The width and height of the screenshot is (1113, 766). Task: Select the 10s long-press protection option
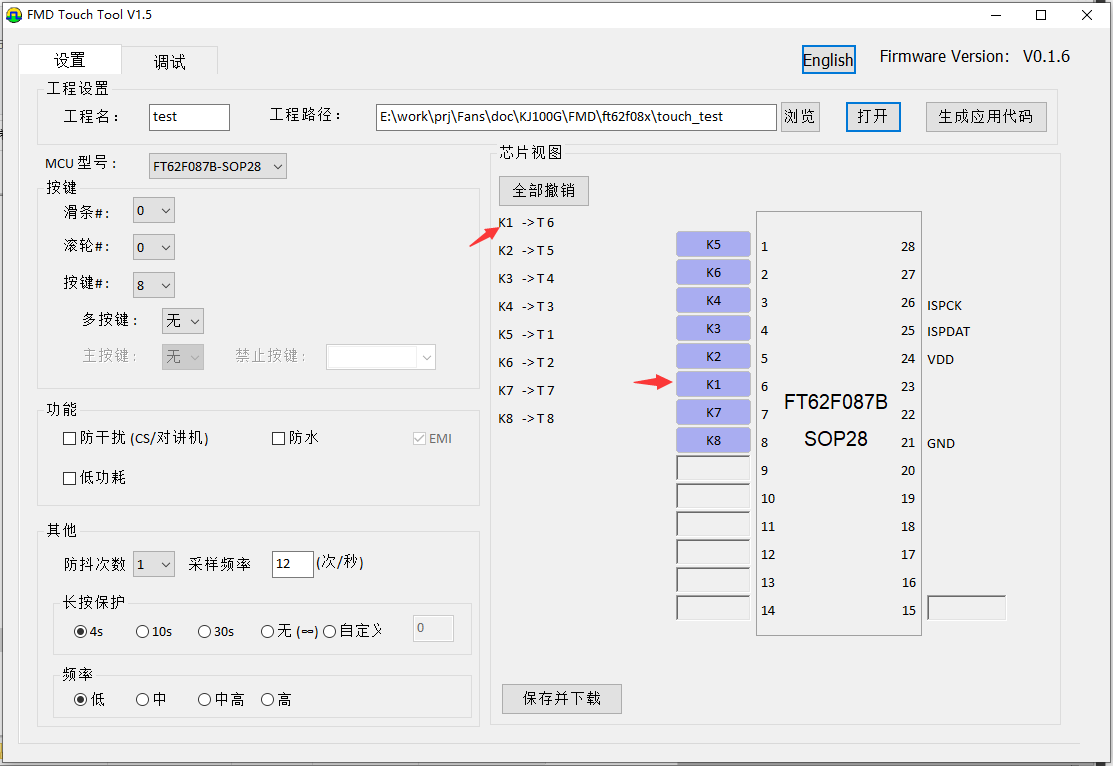point(143,631)
